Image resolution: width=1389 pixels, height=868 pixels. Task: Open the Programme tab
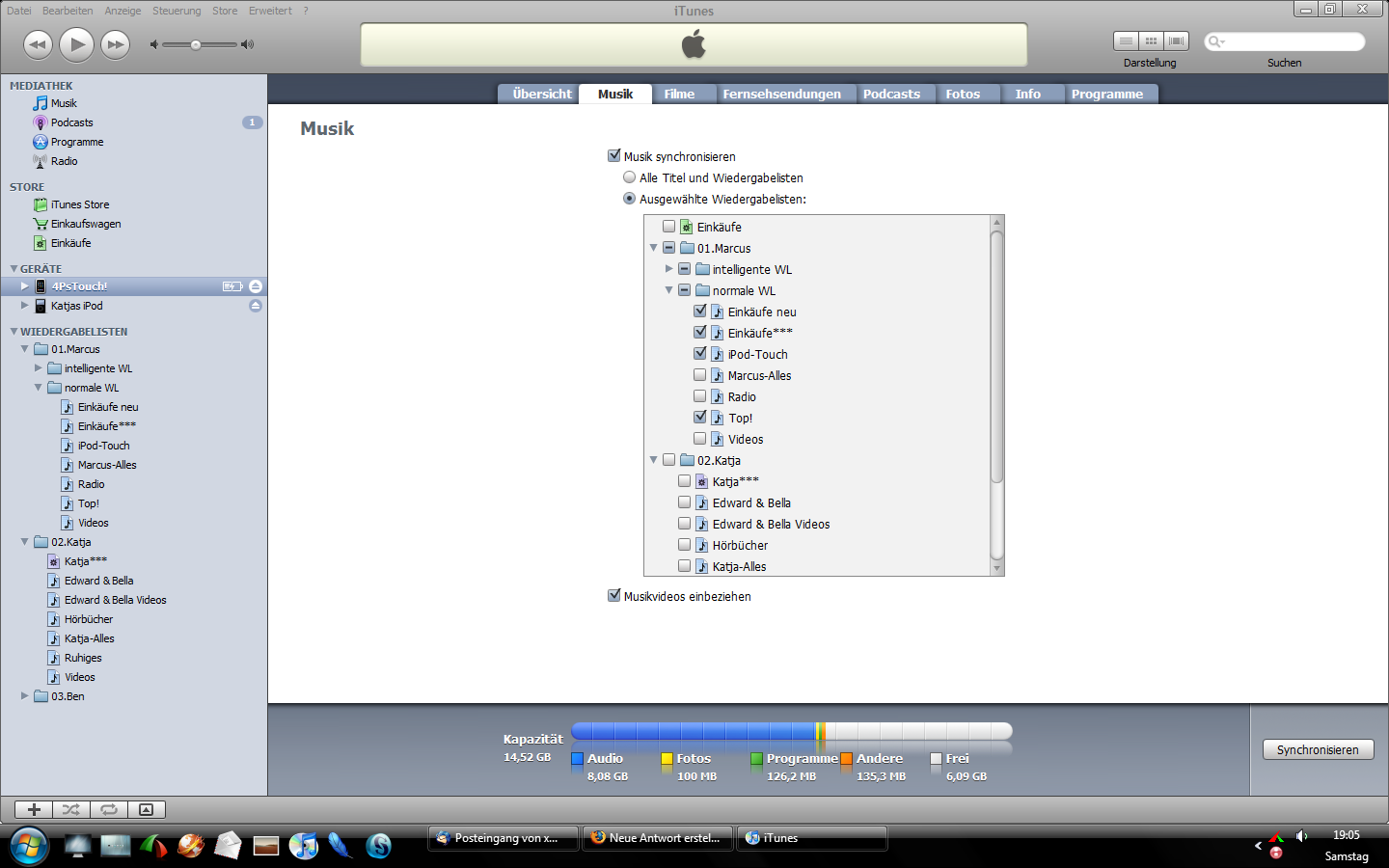(1107, 94)
